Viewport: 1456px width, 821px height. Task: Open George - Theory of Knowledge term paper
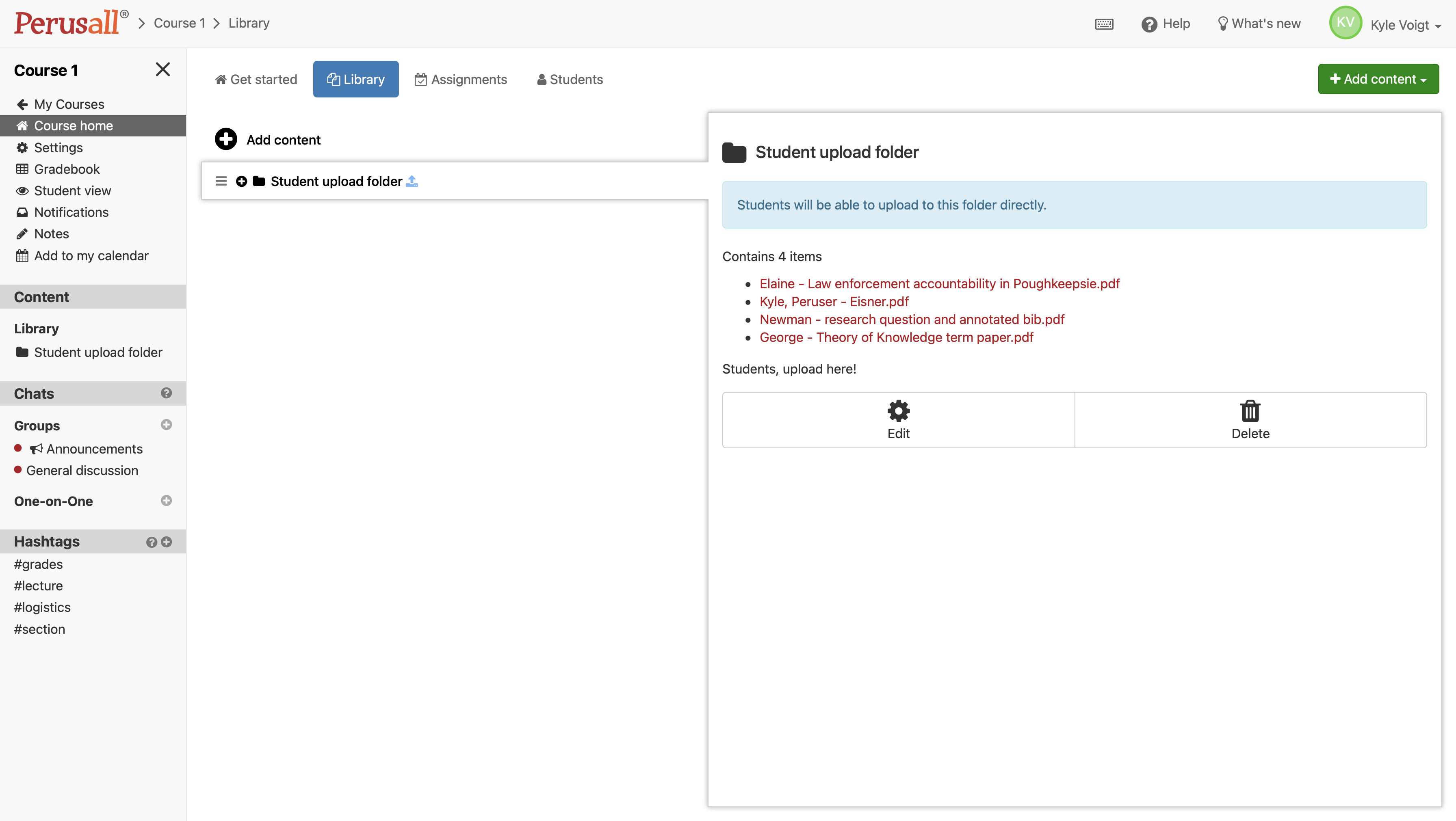pos(897,337)
